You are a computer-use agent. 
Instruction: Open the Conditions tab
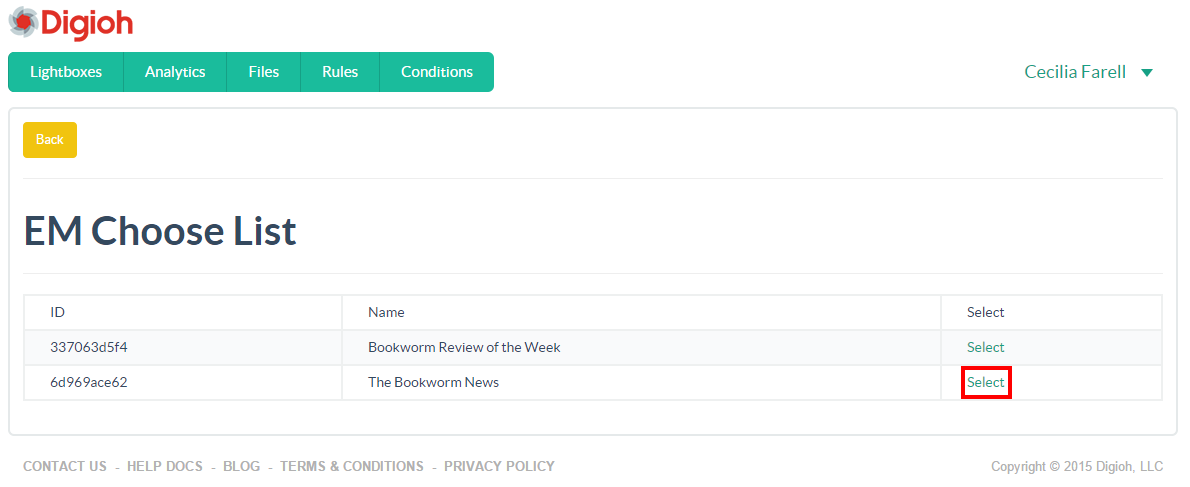[436, 72]
